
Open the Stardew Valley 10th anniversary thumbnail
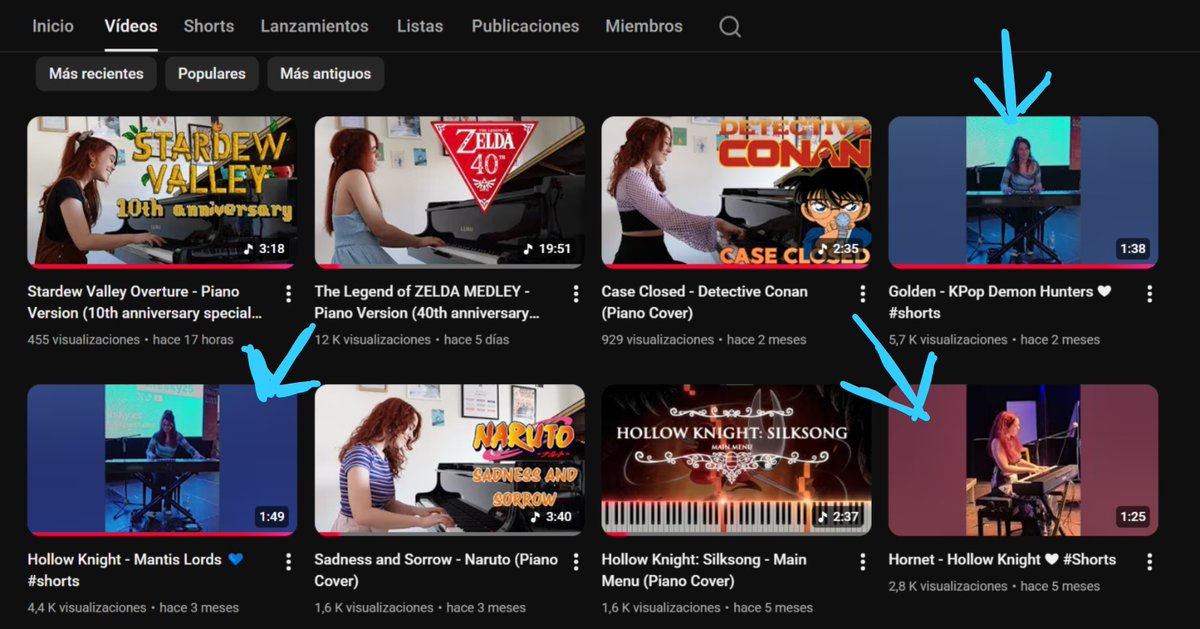click(x=162, y=192)
